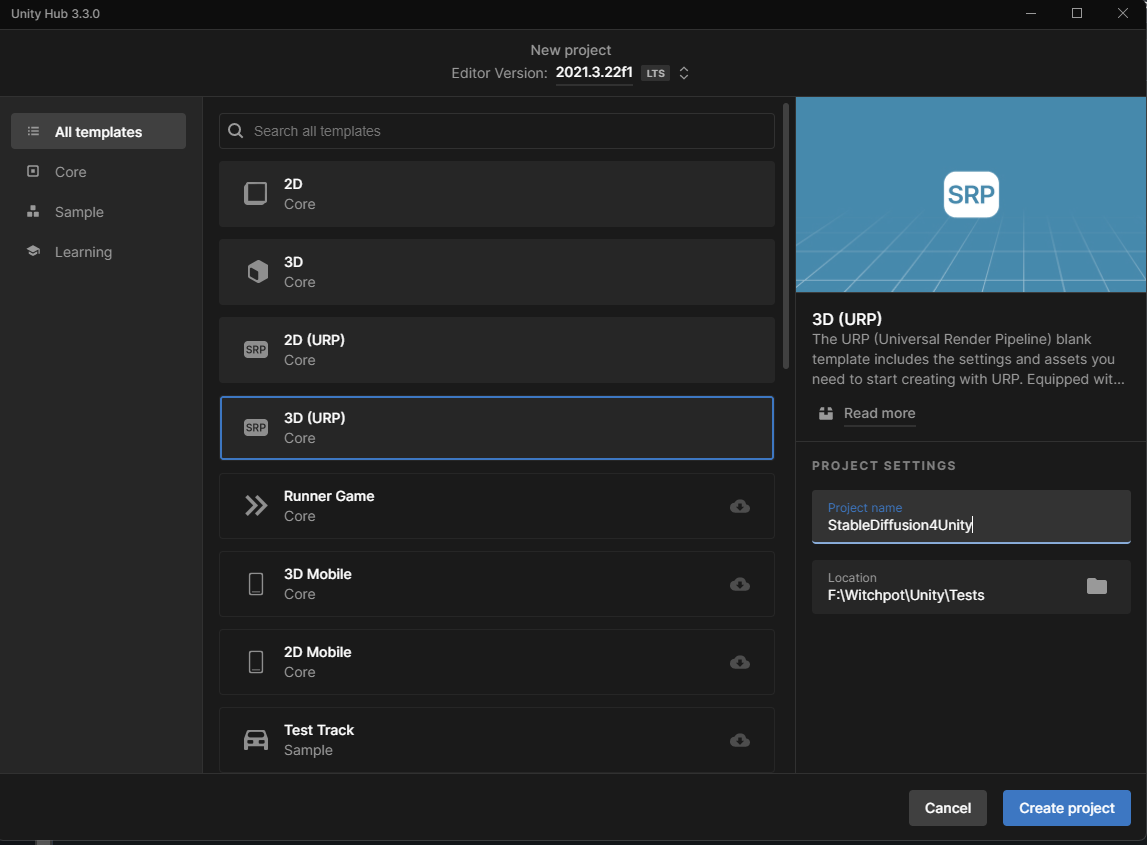
Task: Click the 2D Mobile phone icon
Action: click(x=255, y=662)
